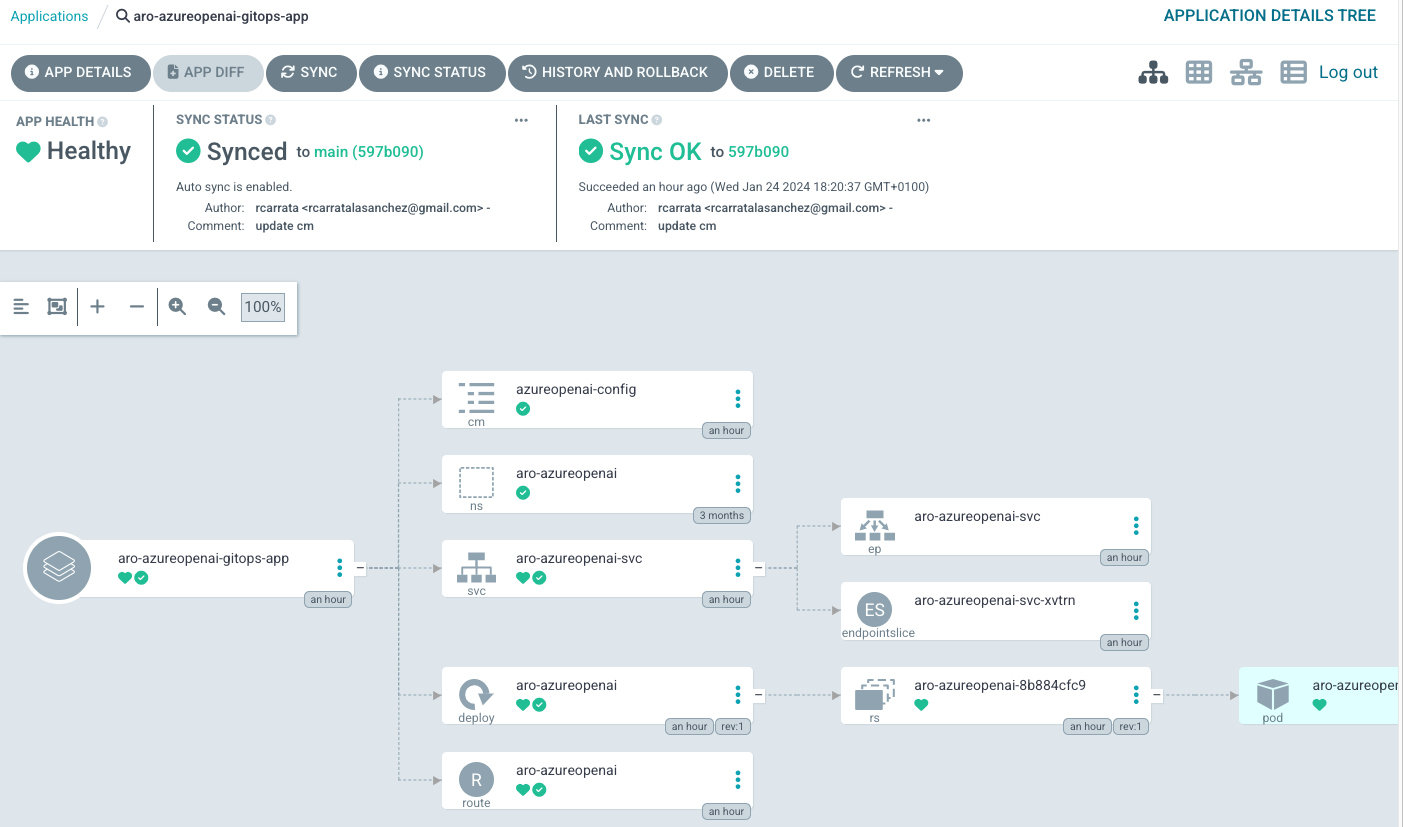Click the Sync button

click(309, 72)
